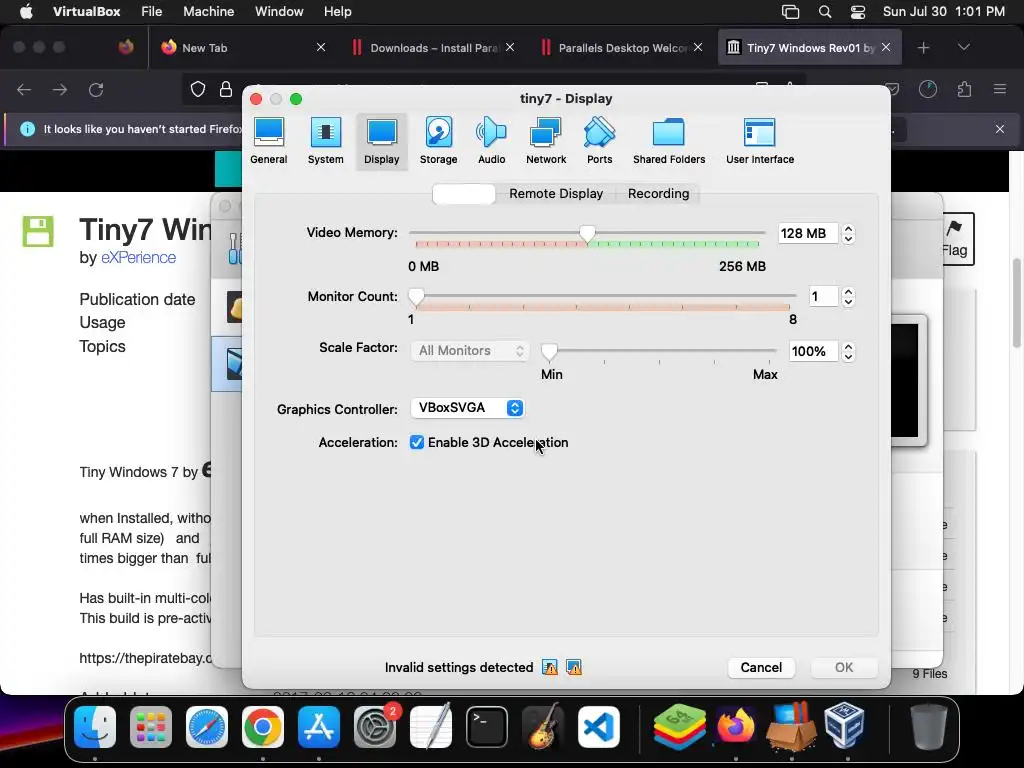The image size is (1024, 768).
Task: Open the Shared Folders settings section
Action: pyautogui.click(x=669, y=142)
